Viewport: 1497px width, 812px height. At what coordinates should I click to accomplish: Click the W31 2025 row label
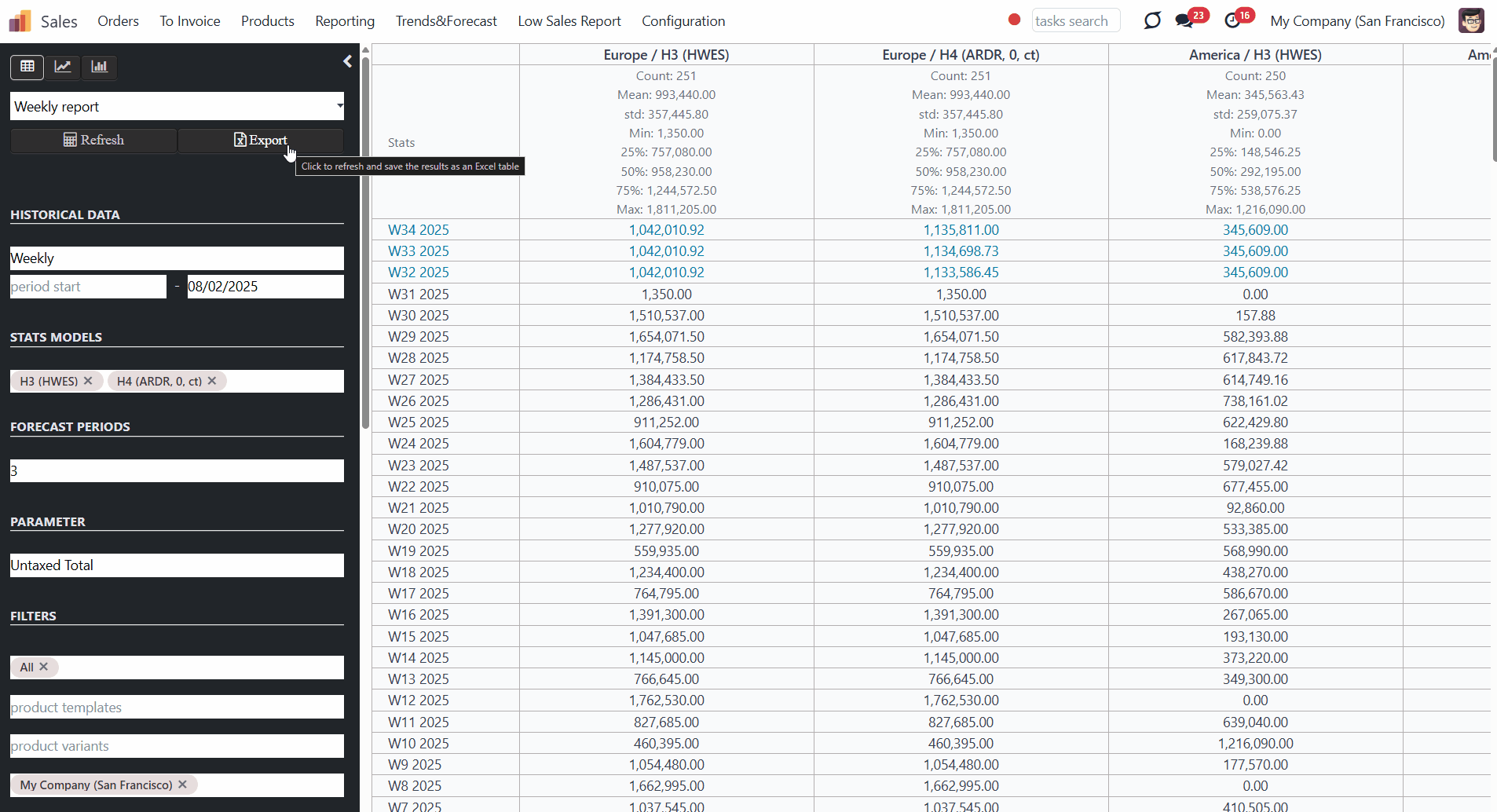pyautogui.click(x=419, y=294)
